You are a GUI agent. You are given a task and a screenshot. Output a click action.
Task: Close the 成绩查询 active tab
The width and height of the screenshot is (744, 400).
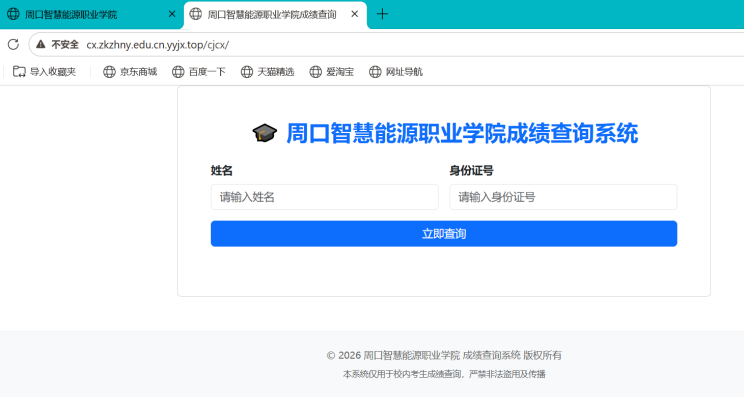354,14
